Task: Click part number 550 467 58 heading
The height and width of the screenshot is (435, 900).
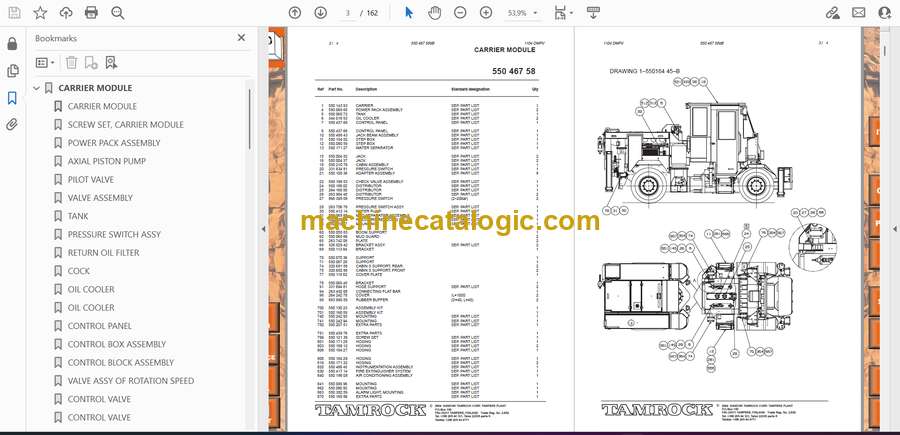Action: [514, 72]
